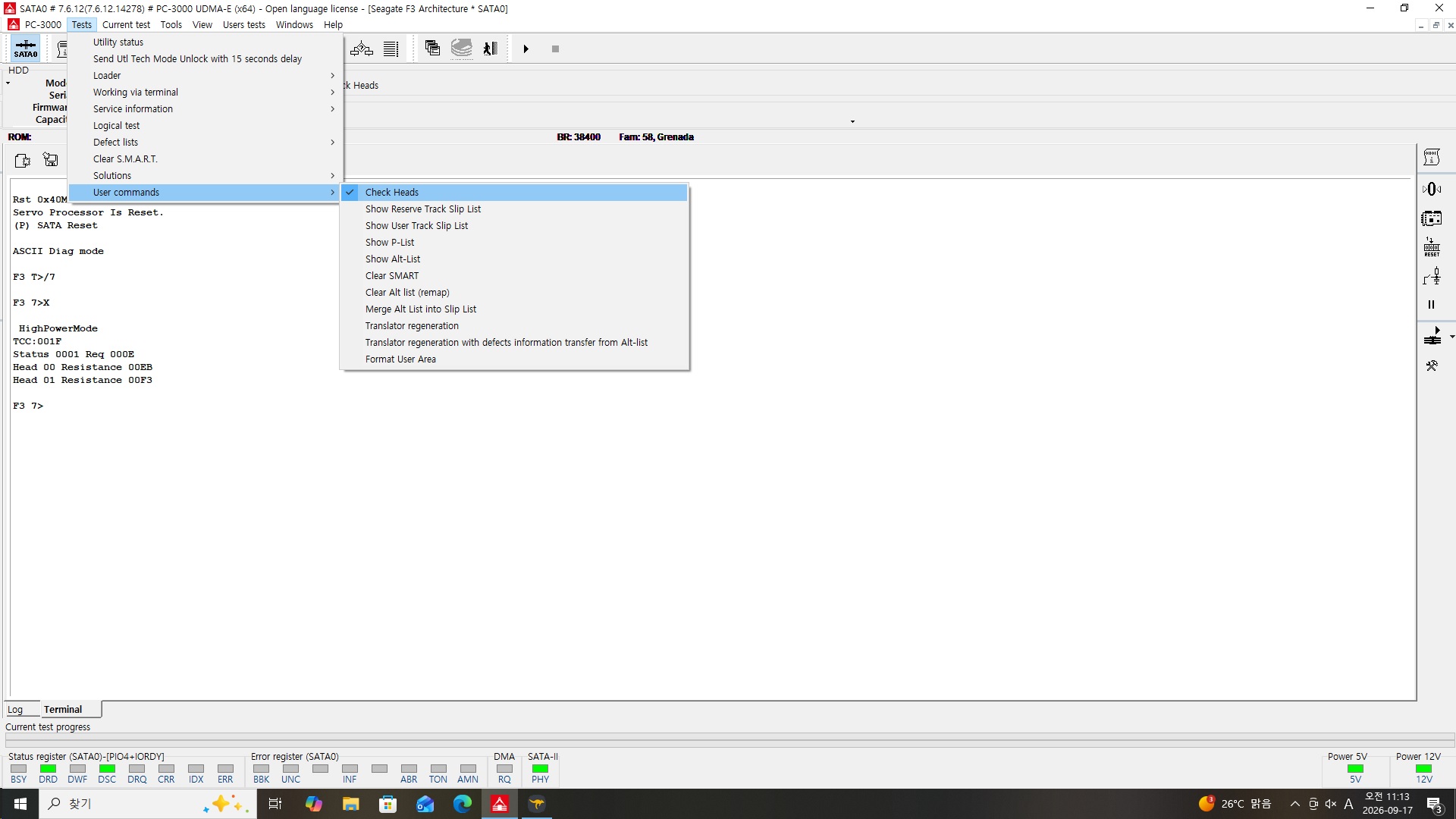
Task: Choose Format User Area command
Action: click(x=514, y=359)
